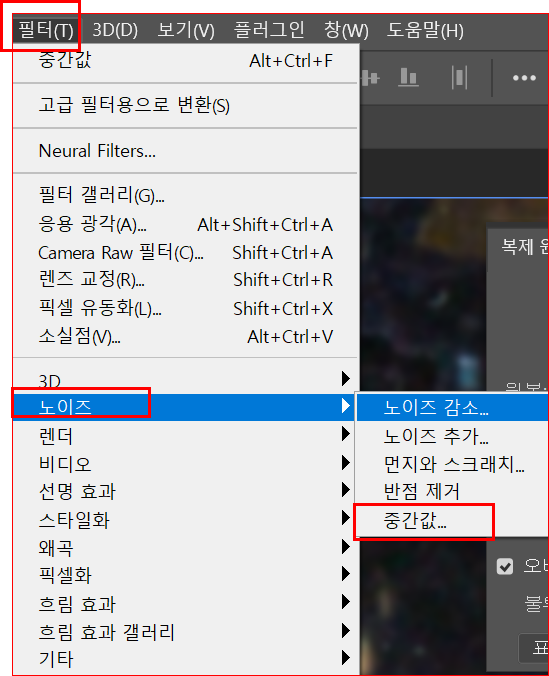The width and height of the screenshot is (549, 676).
Task: Expand the 3D filter submenu
Action: (x=186, y=379)
